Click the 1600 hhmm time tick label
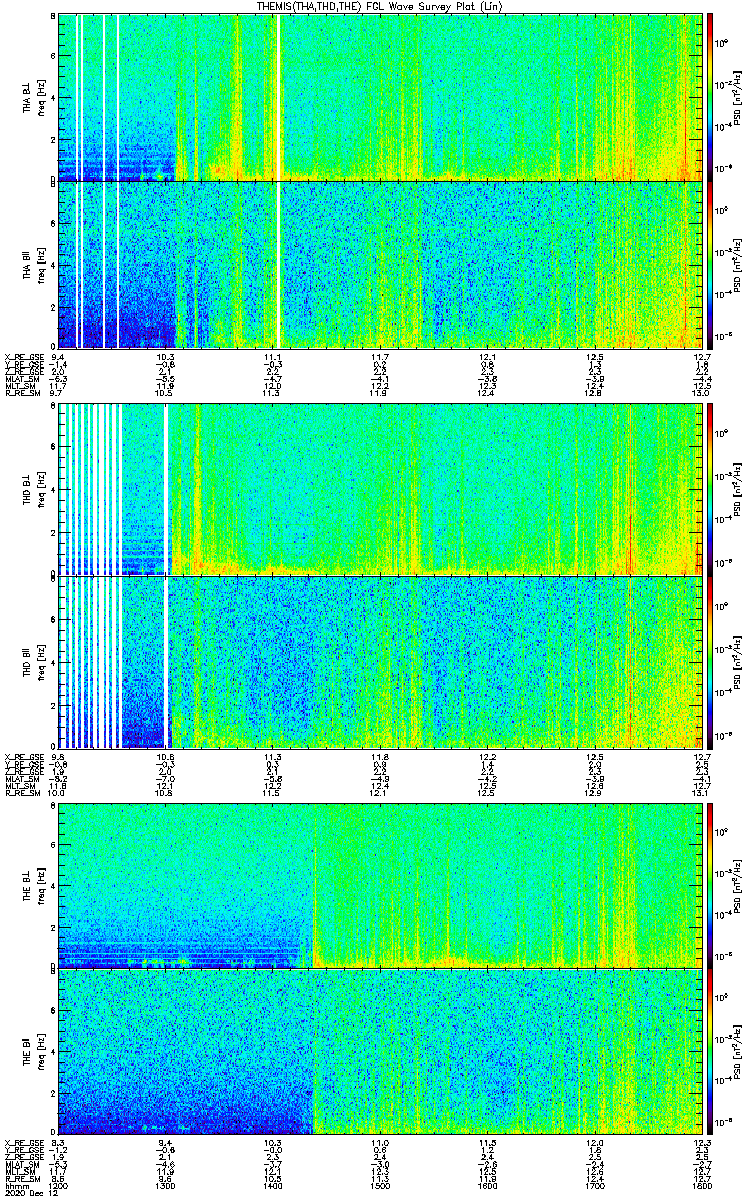Screen dimensions: 750x1200 coord(486,1185)
